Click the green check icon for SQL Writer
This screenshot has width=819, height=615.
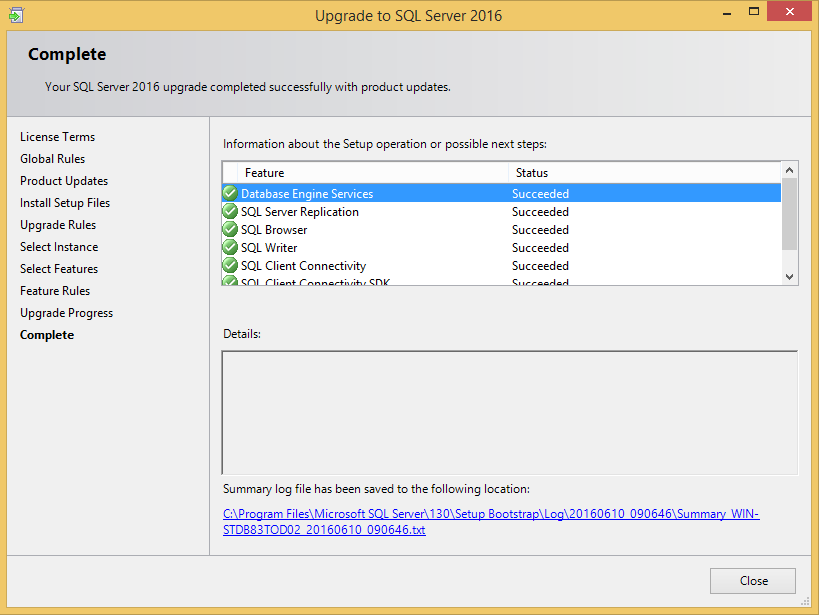tap(230, 248)
